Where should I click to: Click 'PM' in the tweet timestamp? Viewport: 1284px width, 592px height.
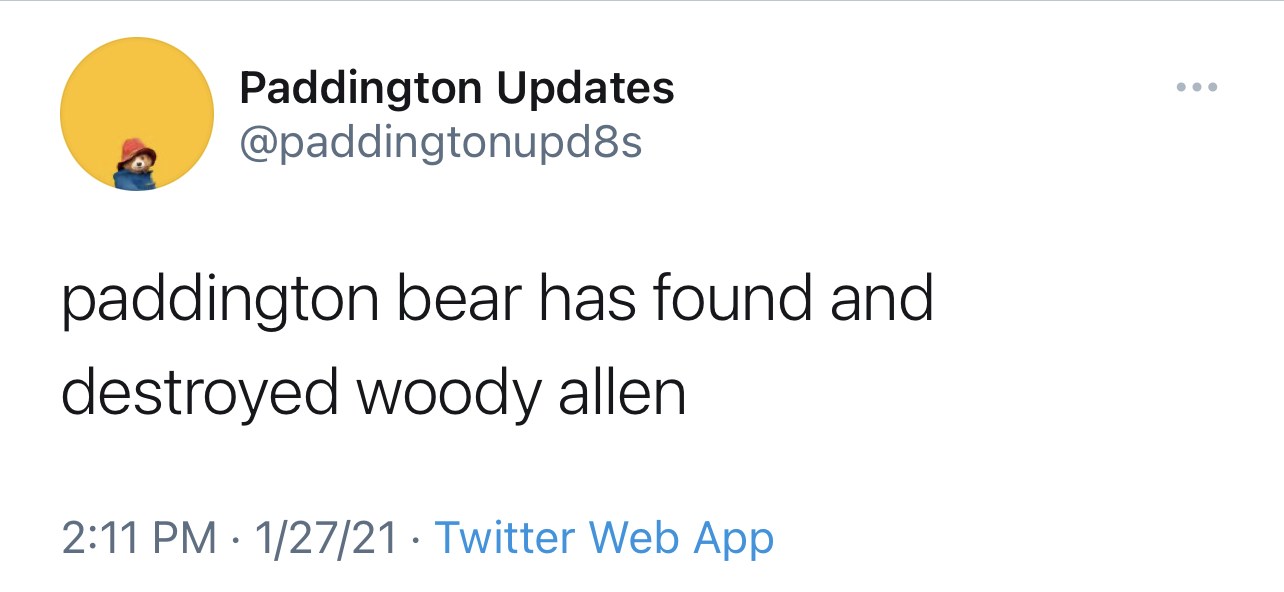pos(186,539)
